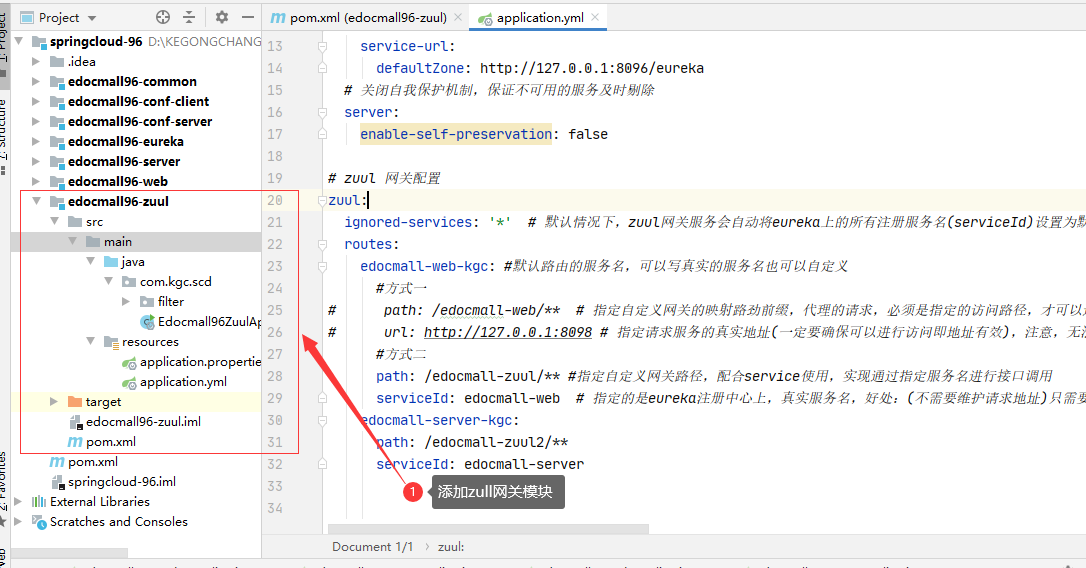This screenshot has width=1086, height=568.
Task: Click the locate/scroll-from-source target icon
Action: coord(163,17)
